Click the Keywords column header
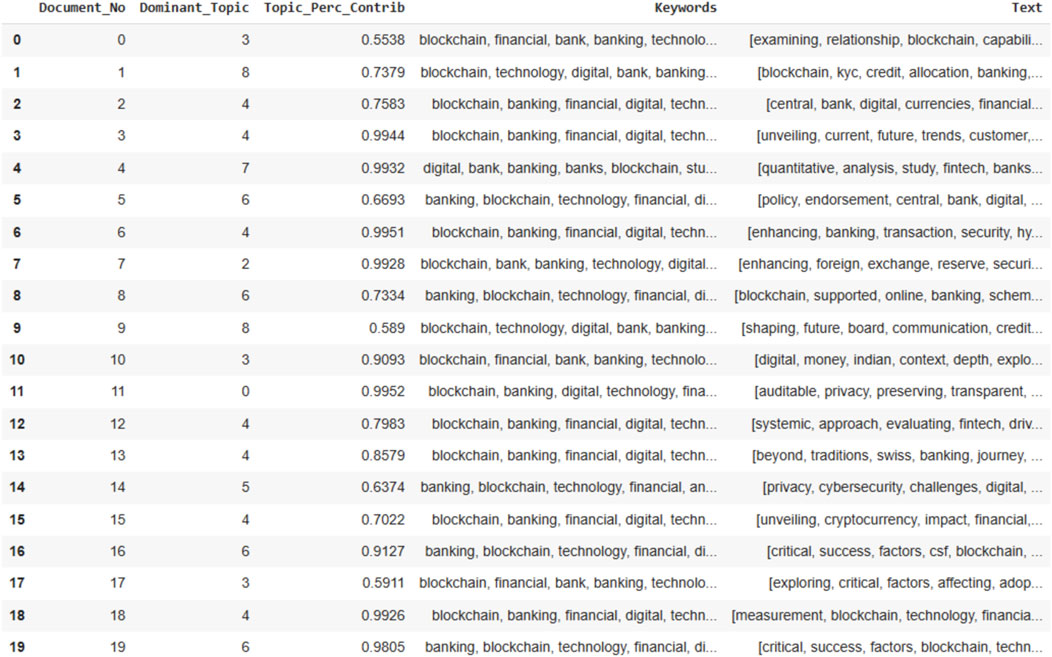 pos(685,8)
